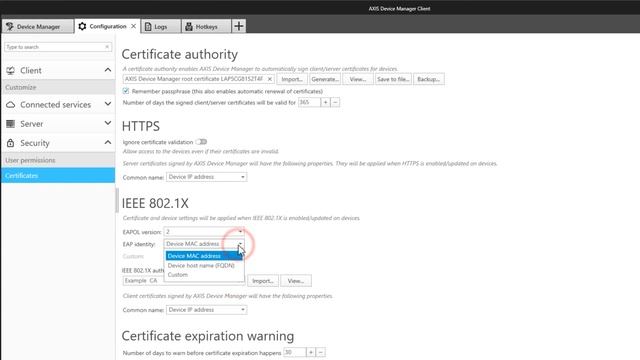Click the Logs document icon
640x360 pixels.
pos(148,27)
